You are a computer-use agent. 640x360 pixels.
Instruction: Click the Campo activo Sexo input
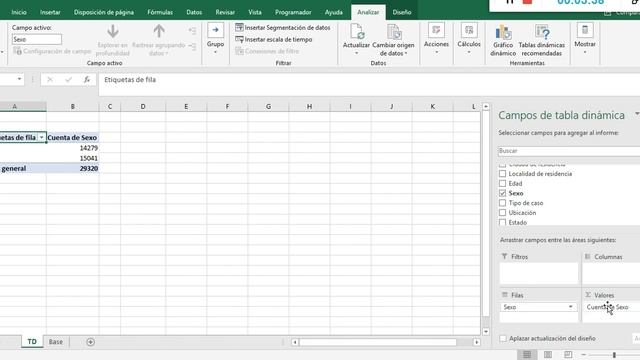[x=37, y=40]
